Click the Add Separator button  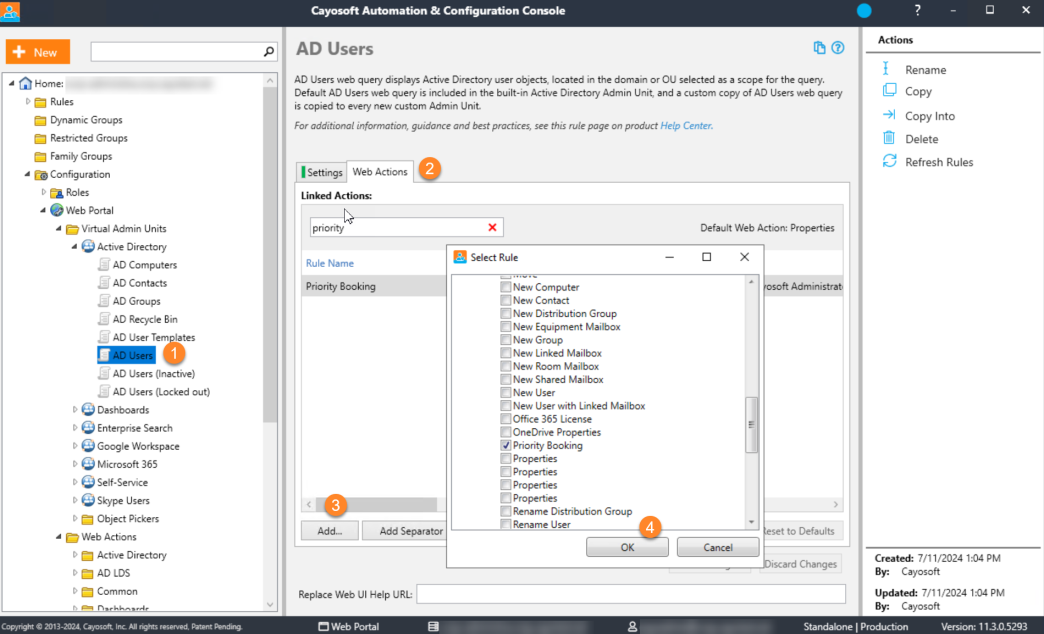tap(410, 531)
